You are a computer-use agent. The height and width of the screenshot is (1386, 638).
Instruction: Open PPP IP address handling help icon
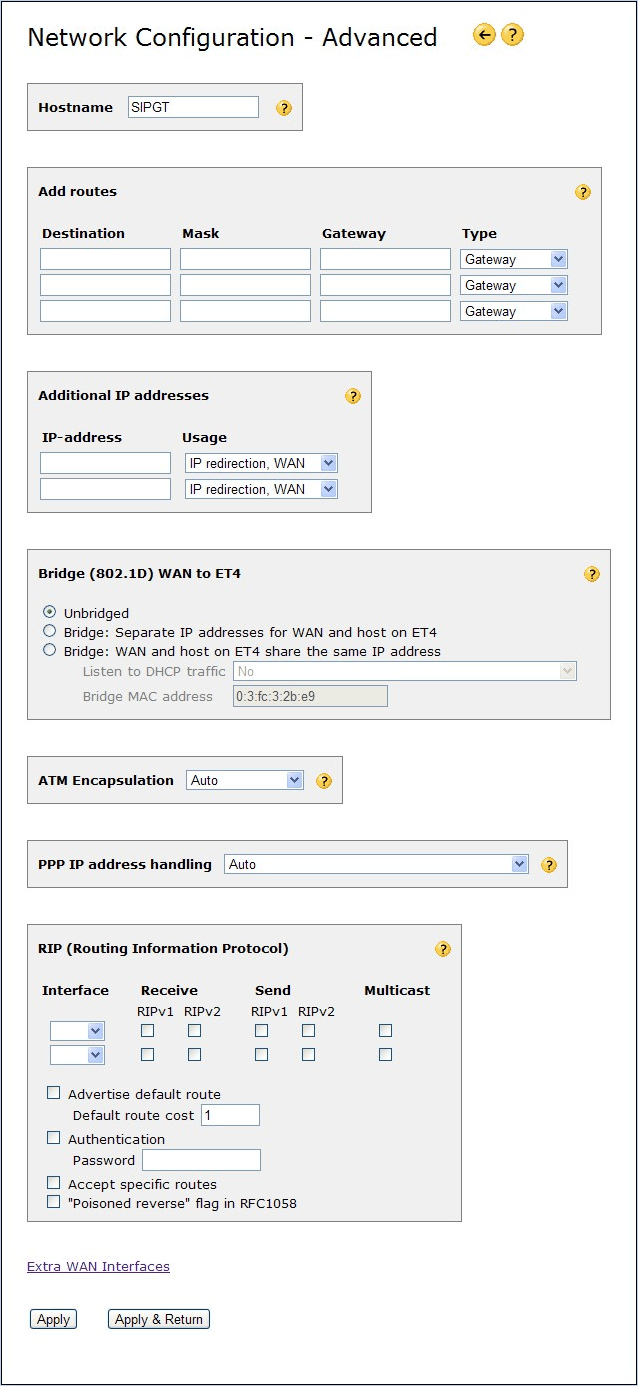(549, 865)
